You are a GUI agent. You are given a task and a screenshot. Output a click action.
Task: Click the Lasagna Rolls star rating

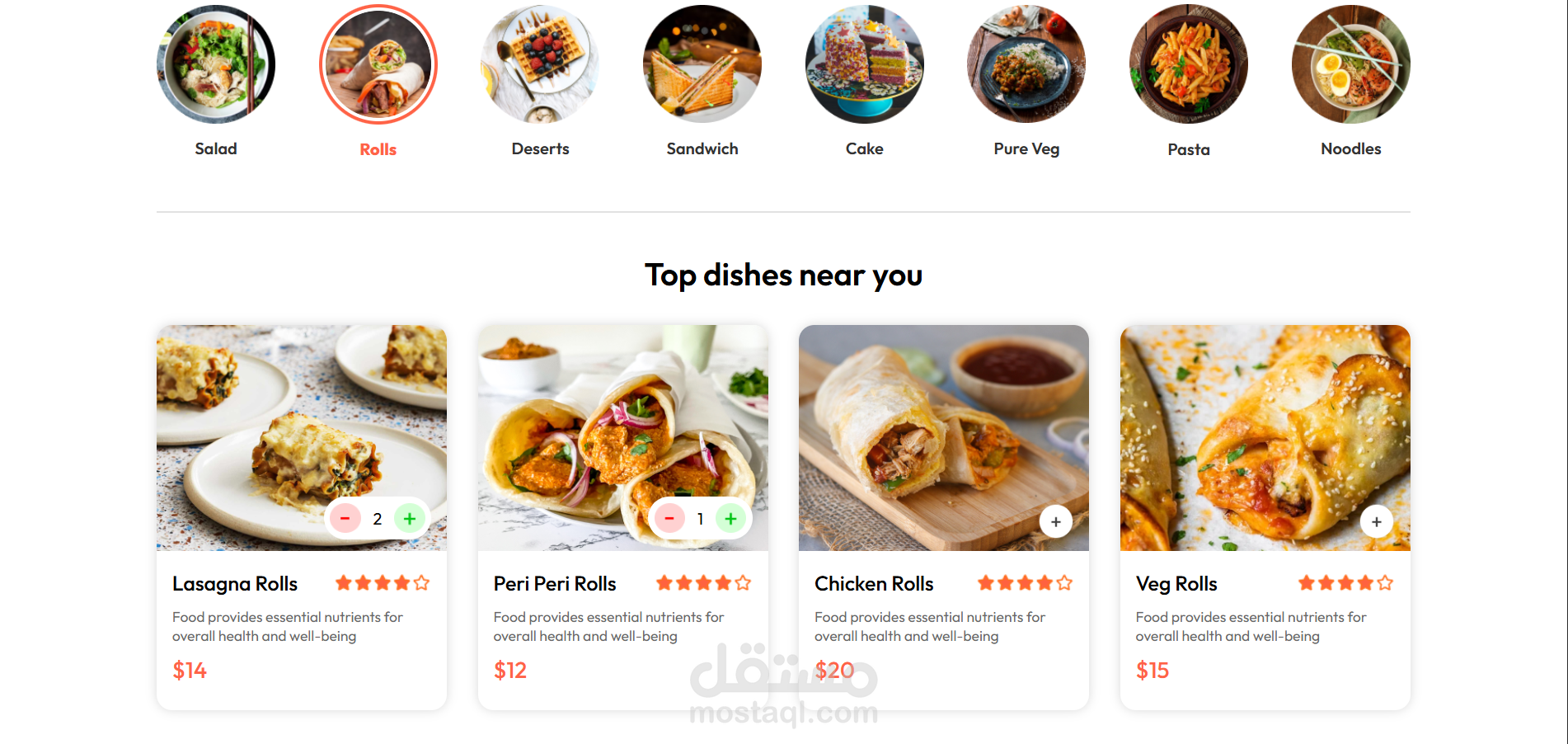(x=383, y=583)
